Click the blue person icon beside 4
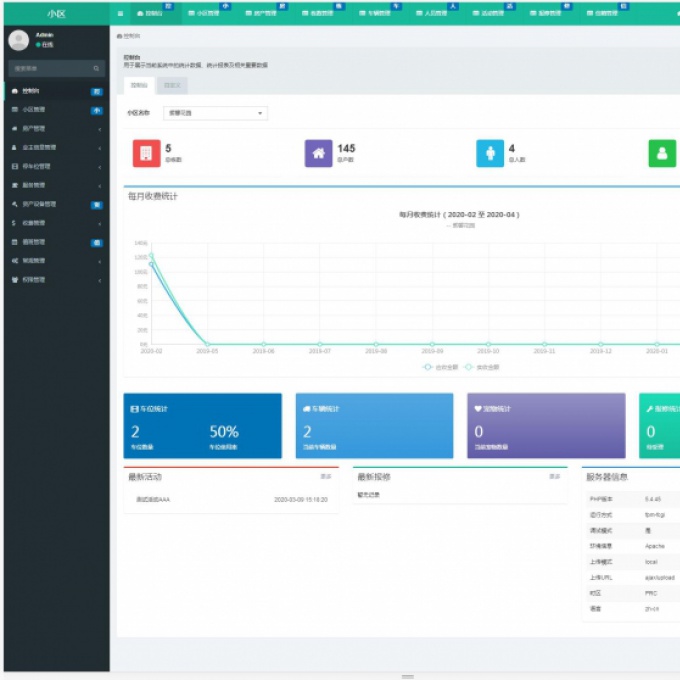680x680 pixels. (490, 153)
